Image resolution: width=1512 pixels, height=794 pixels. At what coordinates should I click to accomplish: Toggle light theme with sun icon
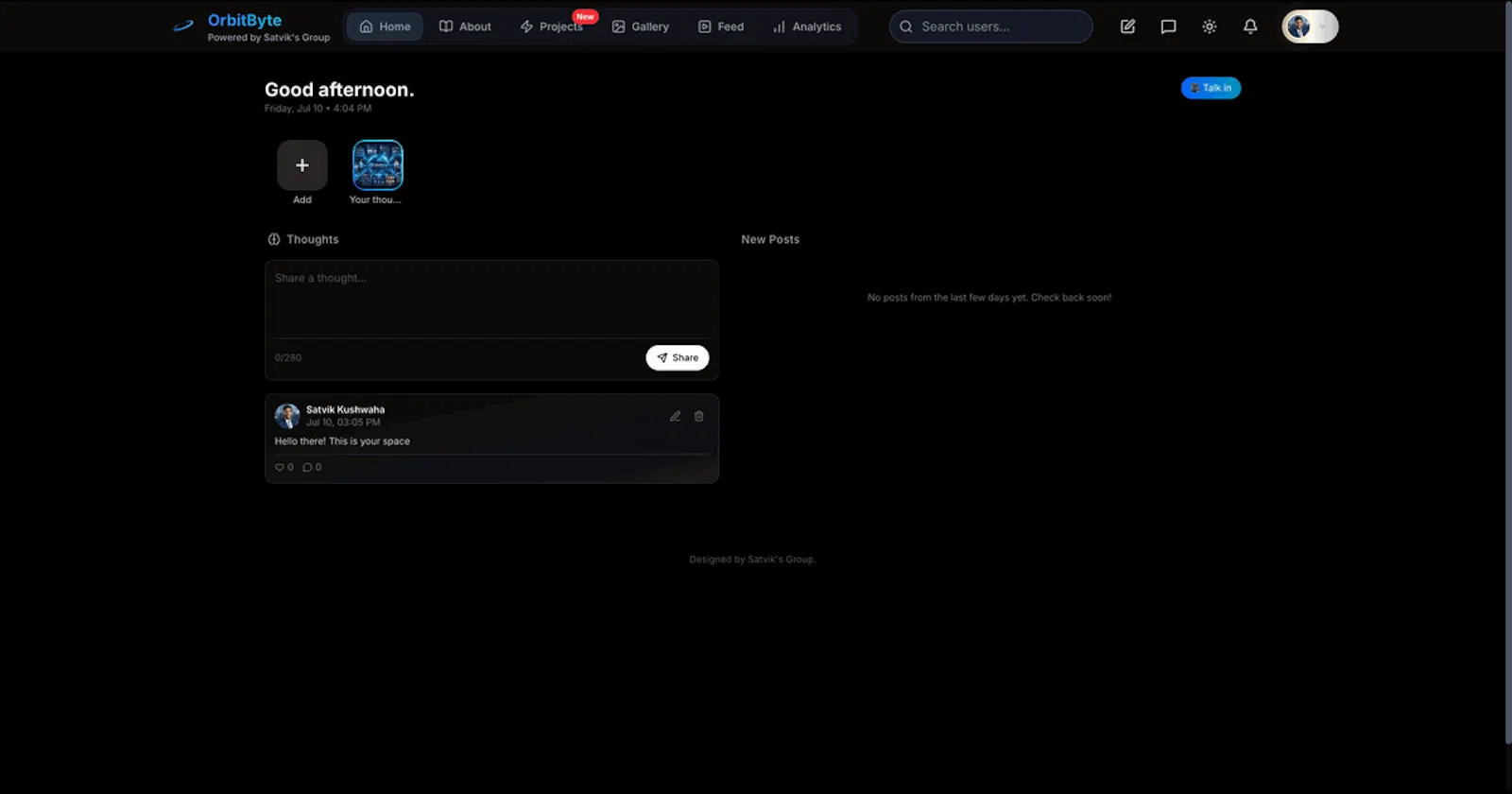1209,26
